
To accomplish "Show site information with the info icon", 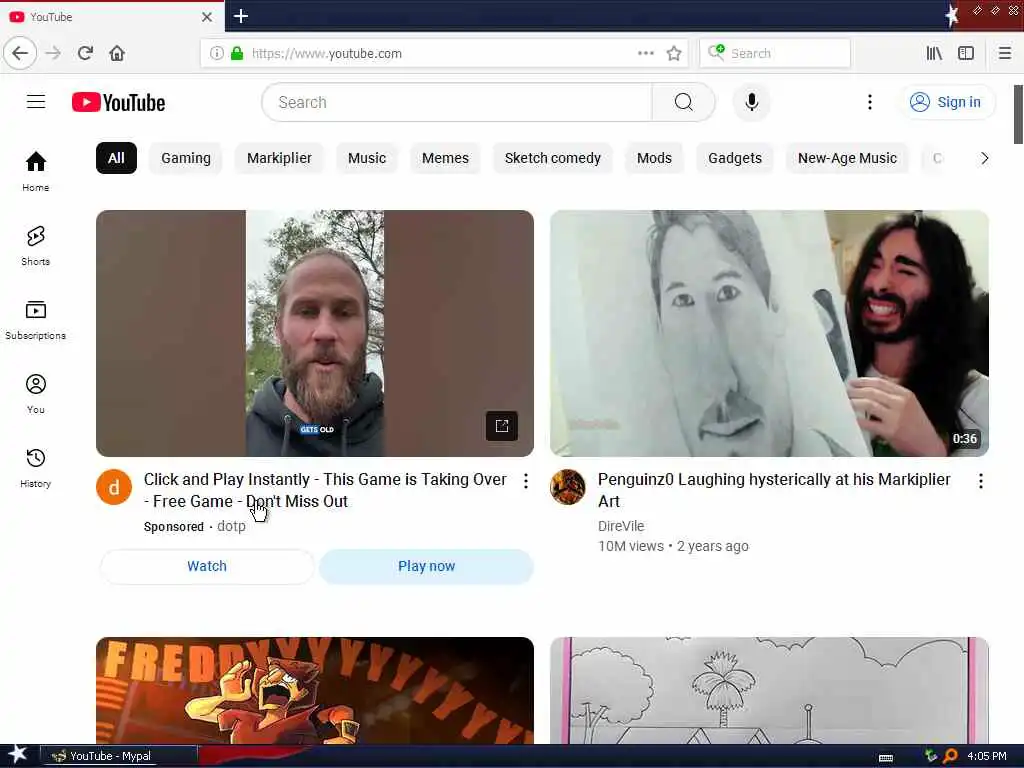I will 216,53.
